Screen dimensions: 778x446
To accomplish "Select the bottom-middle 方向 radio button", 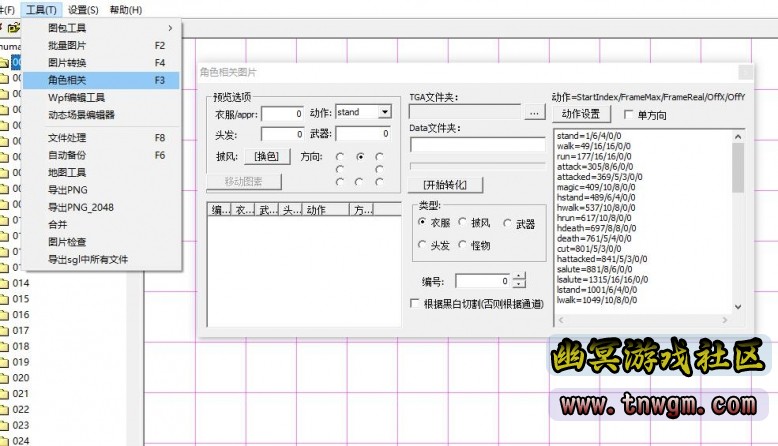I will pyautogui.click(x=359, y=182).
